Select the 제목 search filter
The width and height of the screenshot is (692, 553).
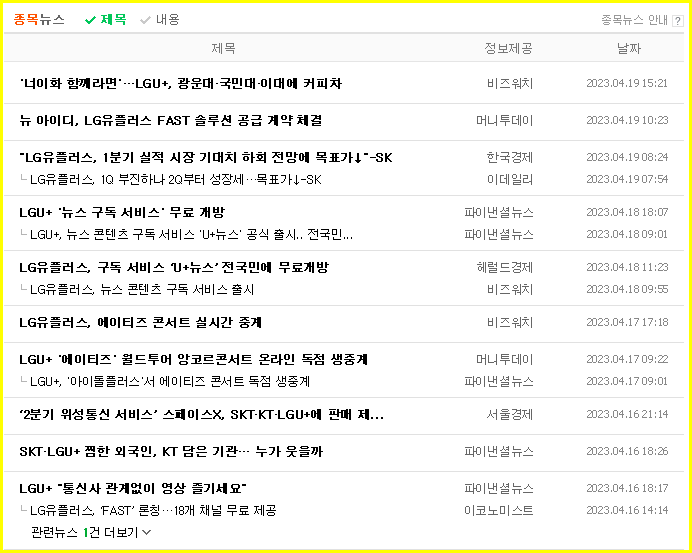(106, 19)
